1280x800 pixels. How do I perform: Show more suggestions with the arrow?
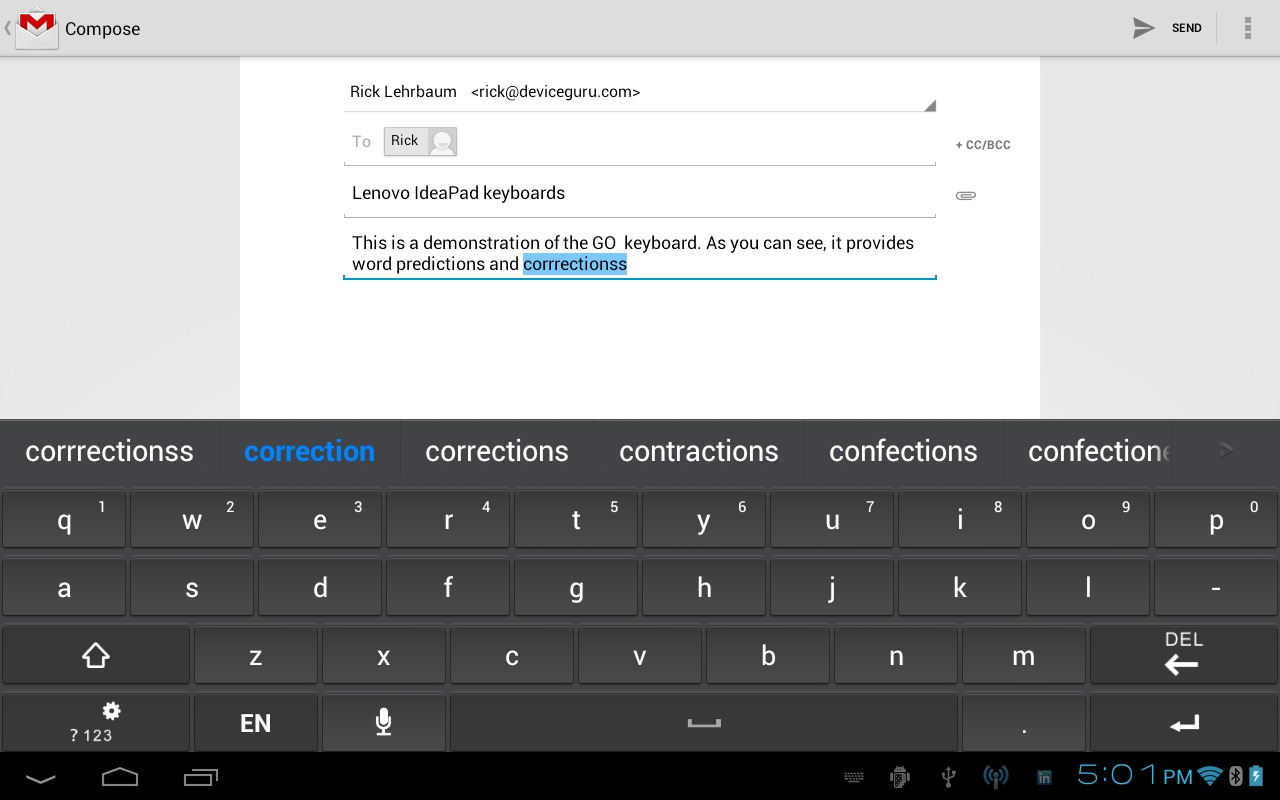pos(1227,451)
